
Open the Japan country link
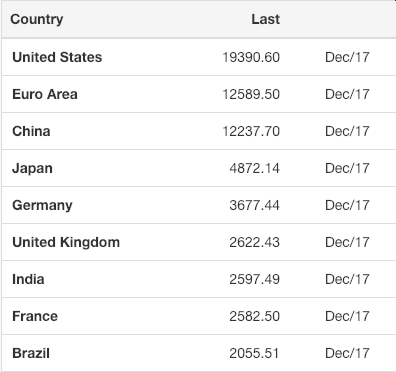[x=32, y=168]
